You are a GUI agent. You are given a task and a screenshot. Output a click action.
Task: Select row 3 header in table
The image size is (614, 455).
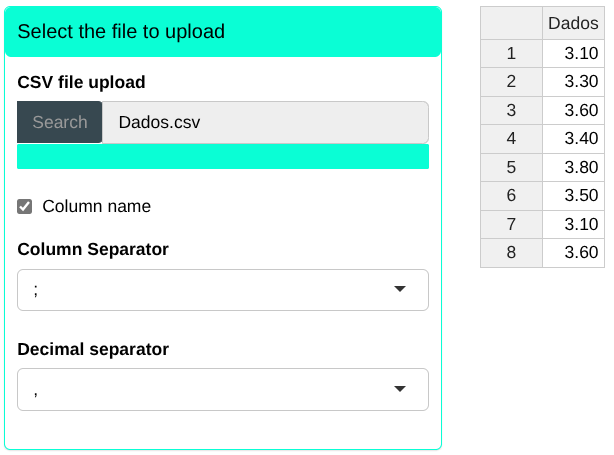tap(511, 111)
